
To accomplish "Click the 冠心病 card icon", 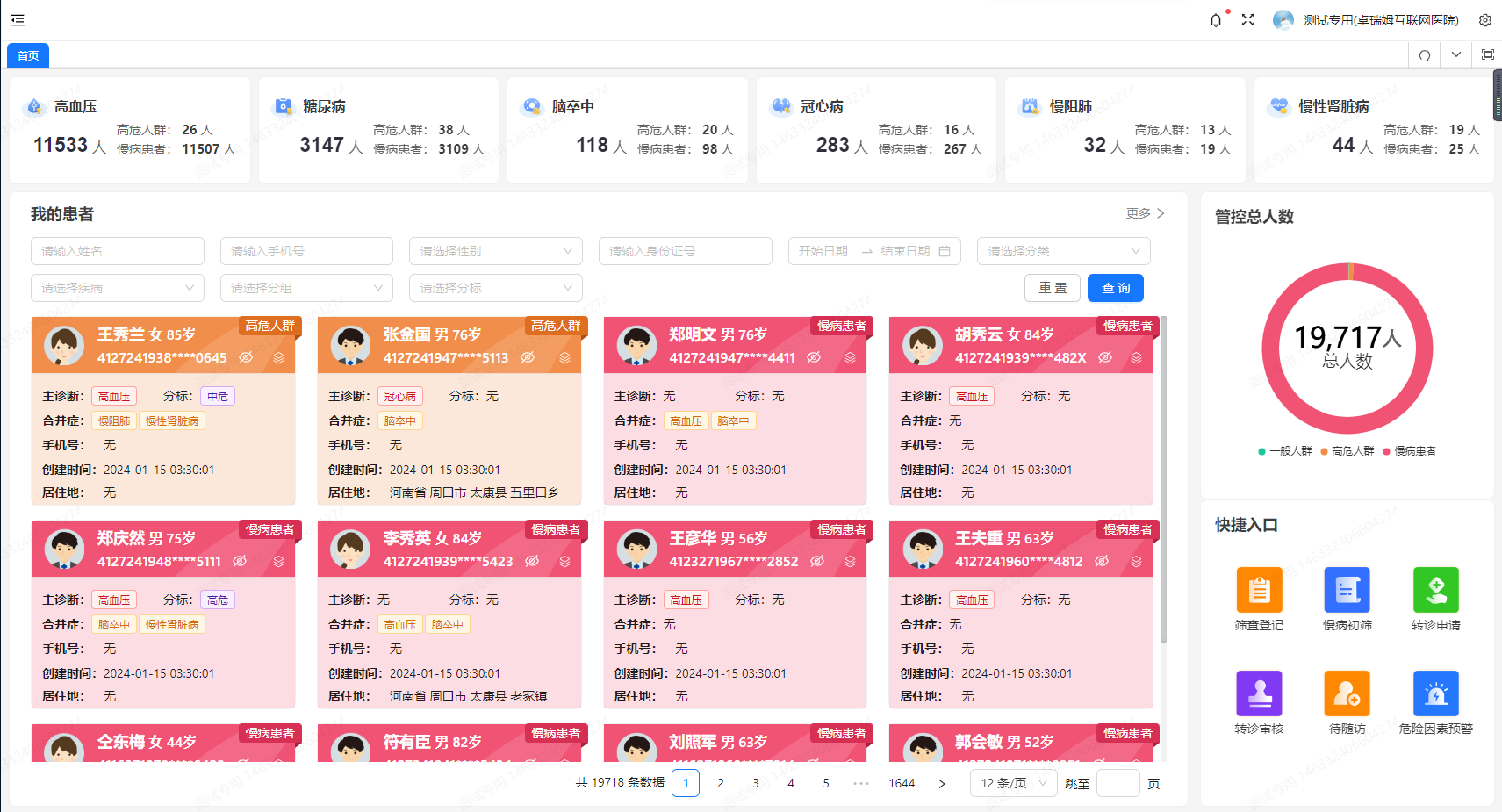I will point(781,106).
